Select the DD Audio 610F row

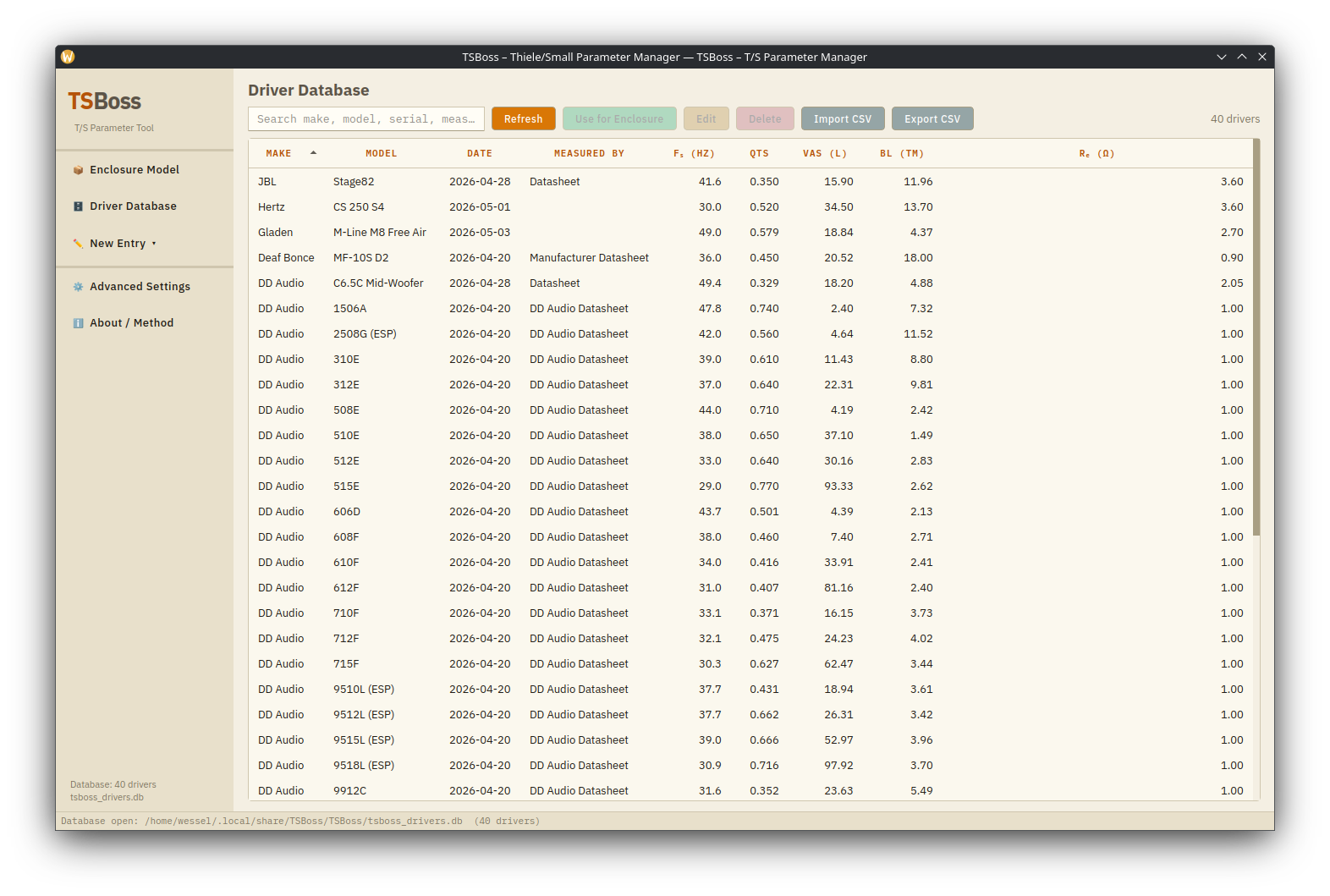tap(750, 563)
